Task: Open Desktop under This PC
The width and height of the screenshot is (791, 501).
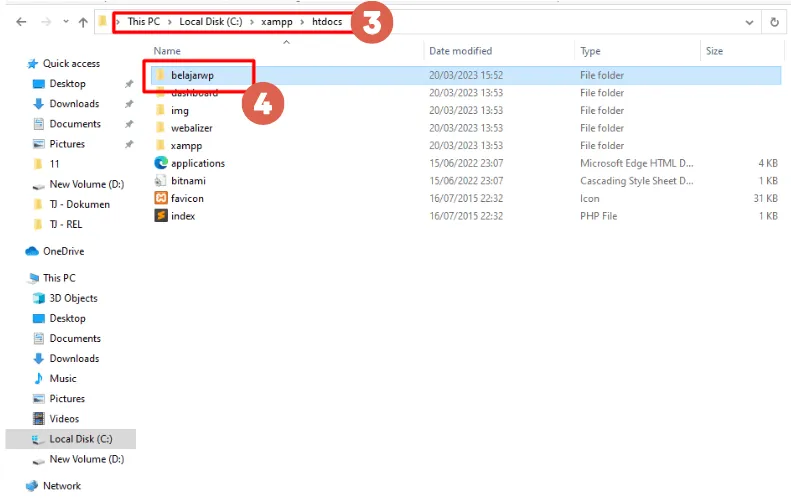Action: 68,318
